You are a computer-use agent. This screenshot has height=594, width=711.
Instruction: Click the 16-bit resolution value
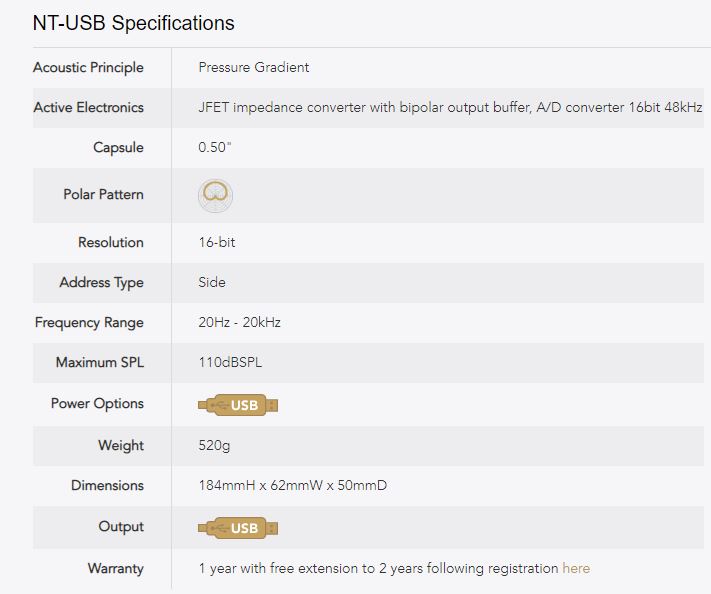217,242
